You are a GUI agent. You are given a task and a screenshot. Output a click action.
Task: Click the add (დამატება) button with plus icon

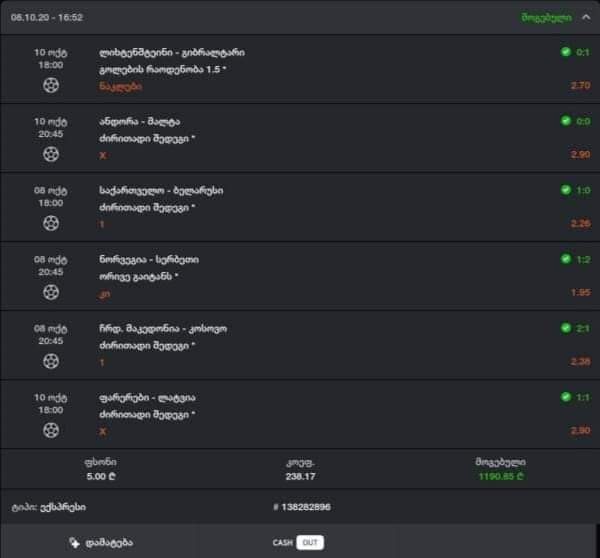click(x=101, y=543)
